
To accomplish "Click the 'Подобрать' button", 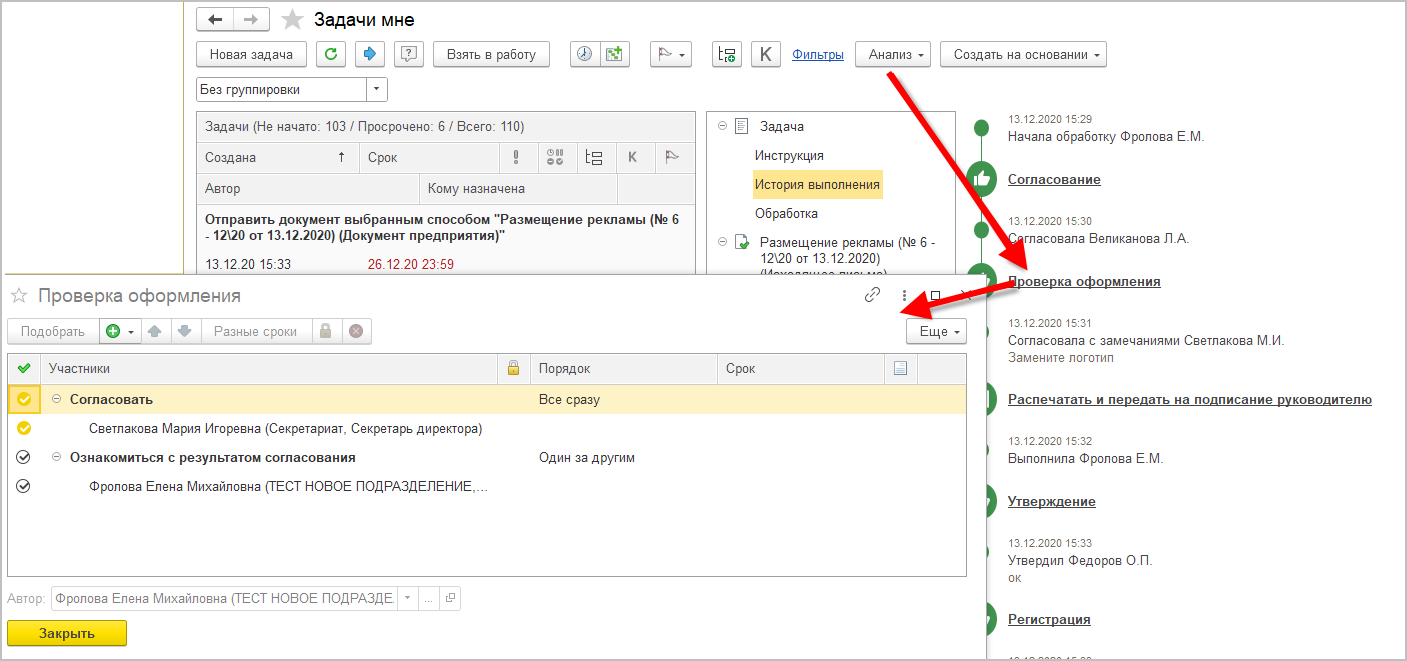I will tap(53, 331).
